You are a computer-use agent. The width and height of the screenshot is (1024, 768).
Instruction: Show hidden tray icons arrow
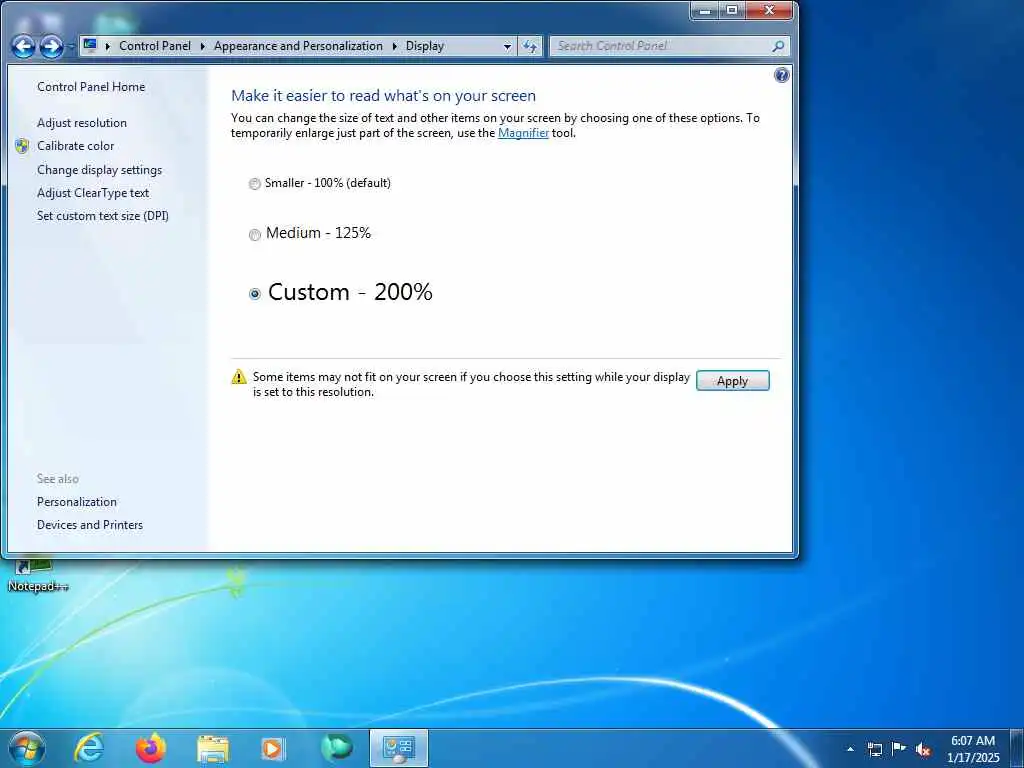click(850, 749)
